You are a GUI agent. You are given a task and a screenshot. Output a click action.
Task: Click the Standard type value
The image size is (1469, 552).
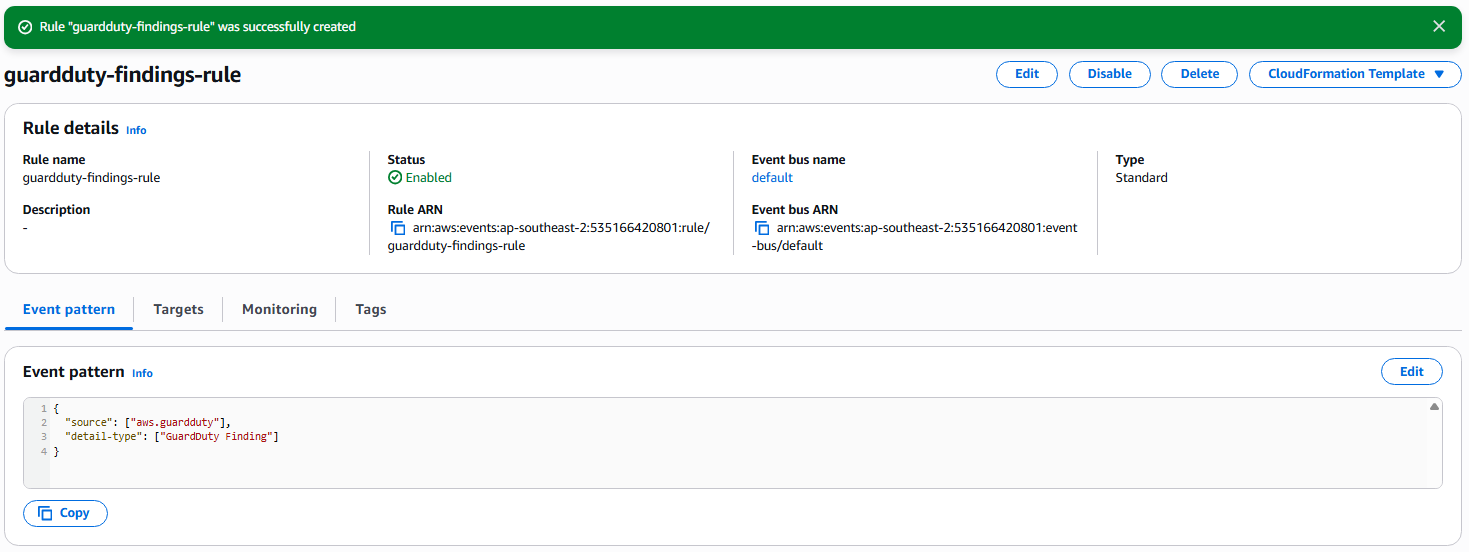1141,178
